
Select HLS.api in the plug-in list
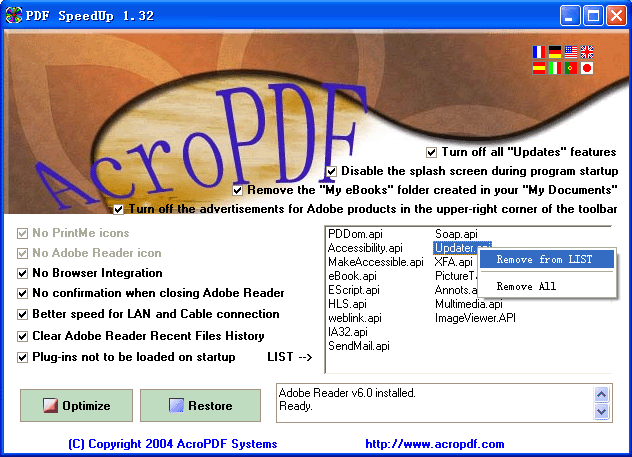tap(347, 304)
